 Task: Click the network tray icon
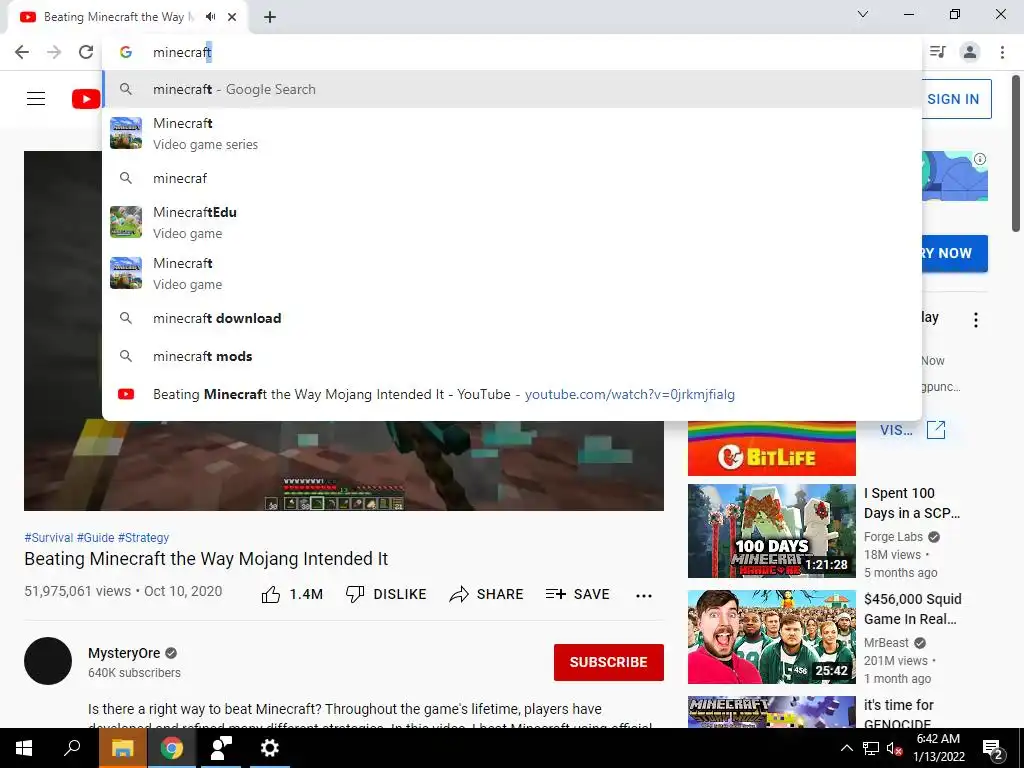[871, 748]
